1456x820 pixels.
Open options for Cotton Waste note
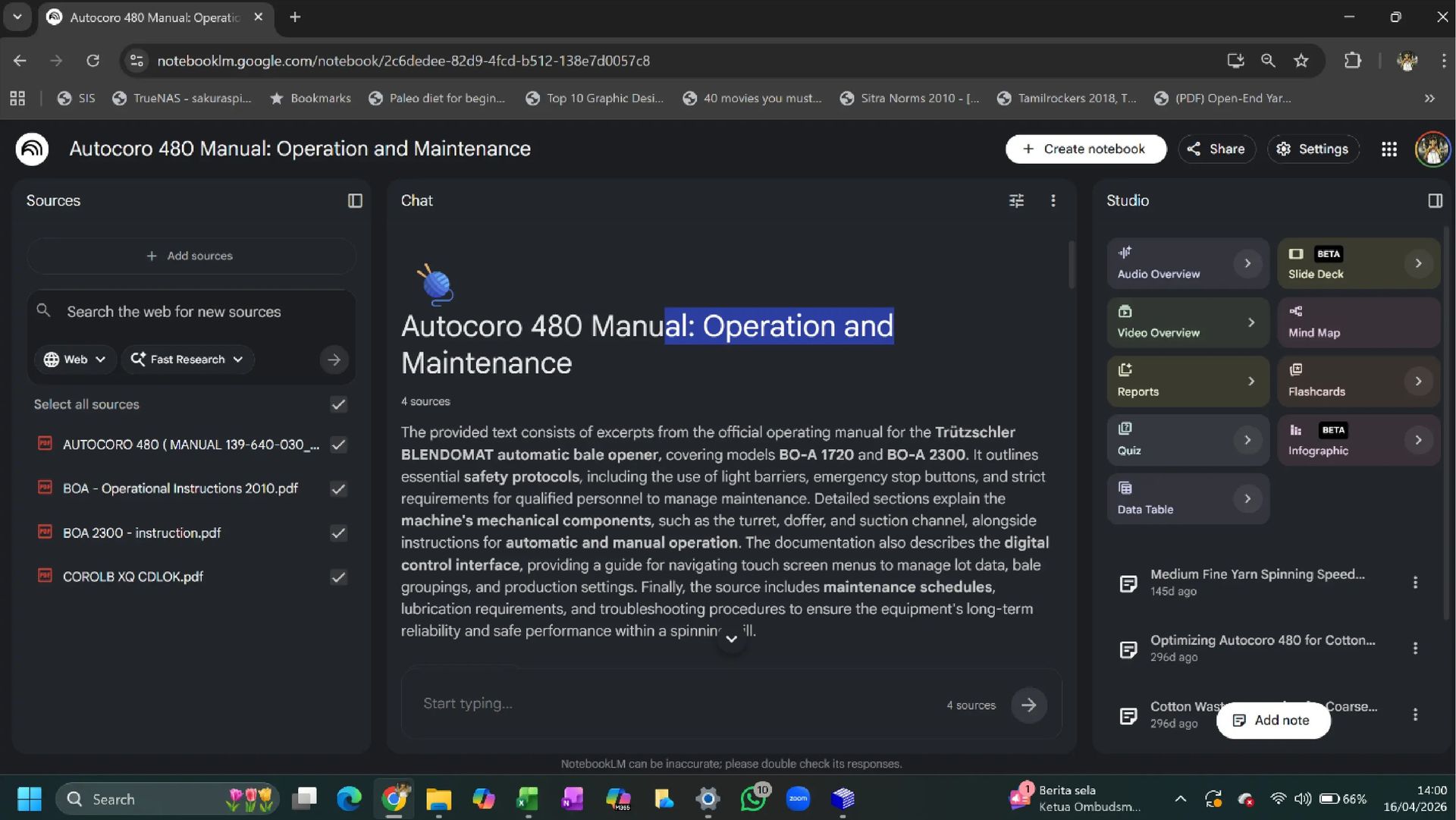click(1414, 715)
